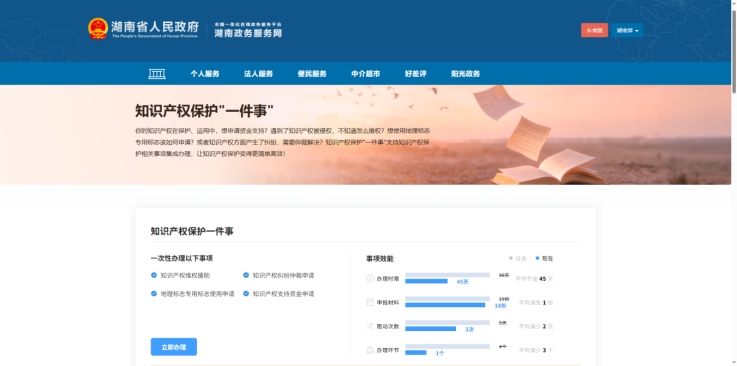Click the 过去 legend marker
This screenshot has width=737, height=366.
tap(511, 258)
